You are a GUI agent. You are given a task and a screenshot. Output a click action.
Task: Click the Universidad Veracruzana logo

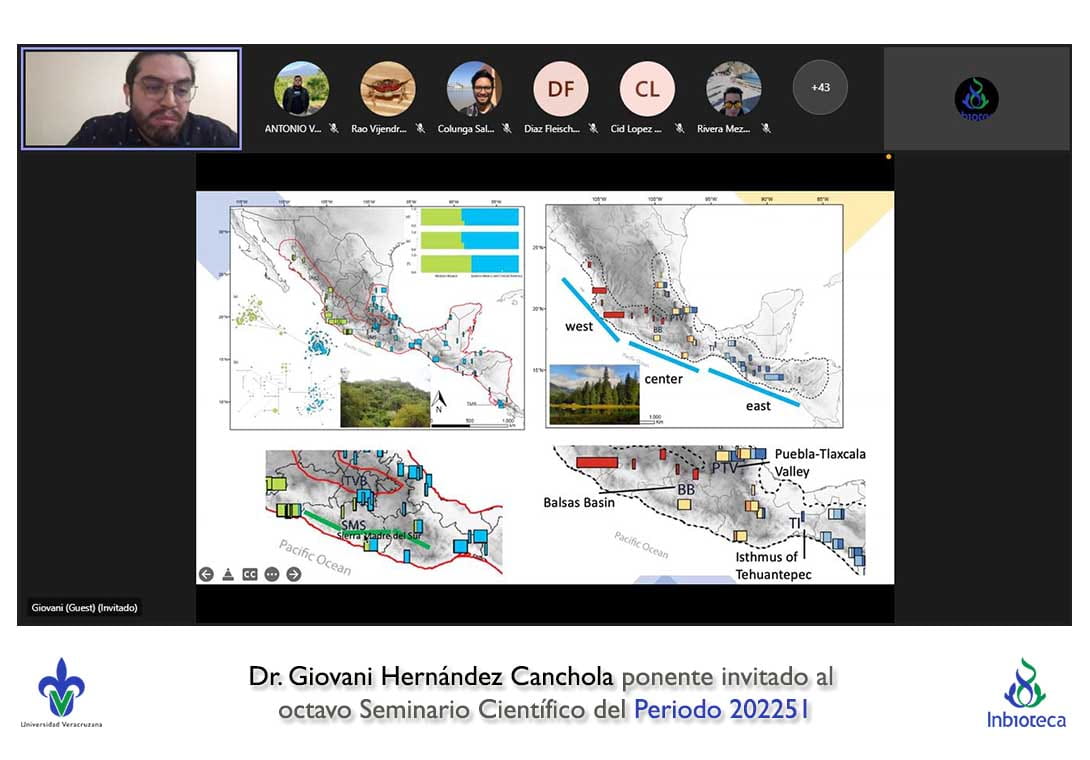tap(61, 692)
